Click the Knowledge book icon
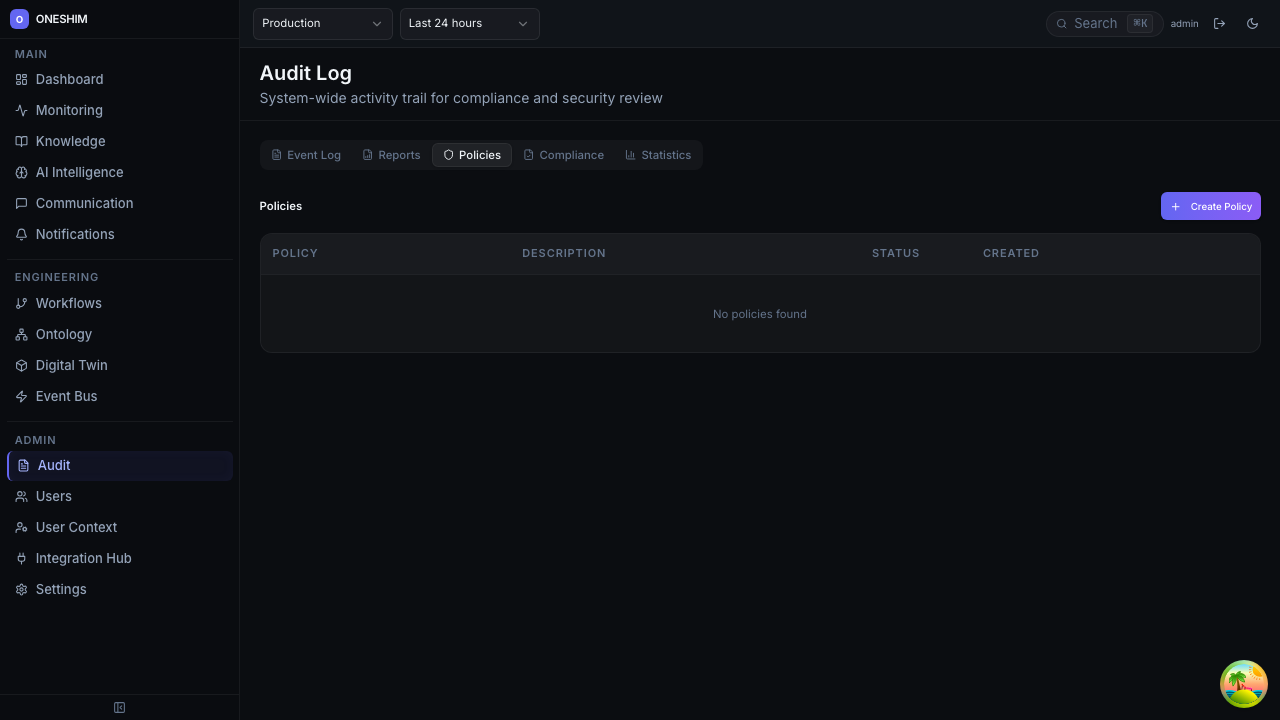Screen dimensions: 1280x720 click(21, 142)
